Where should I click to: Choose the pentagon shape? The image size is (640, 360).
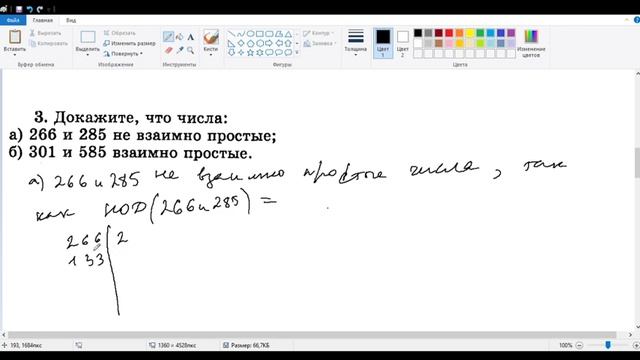tap(250, 43)
